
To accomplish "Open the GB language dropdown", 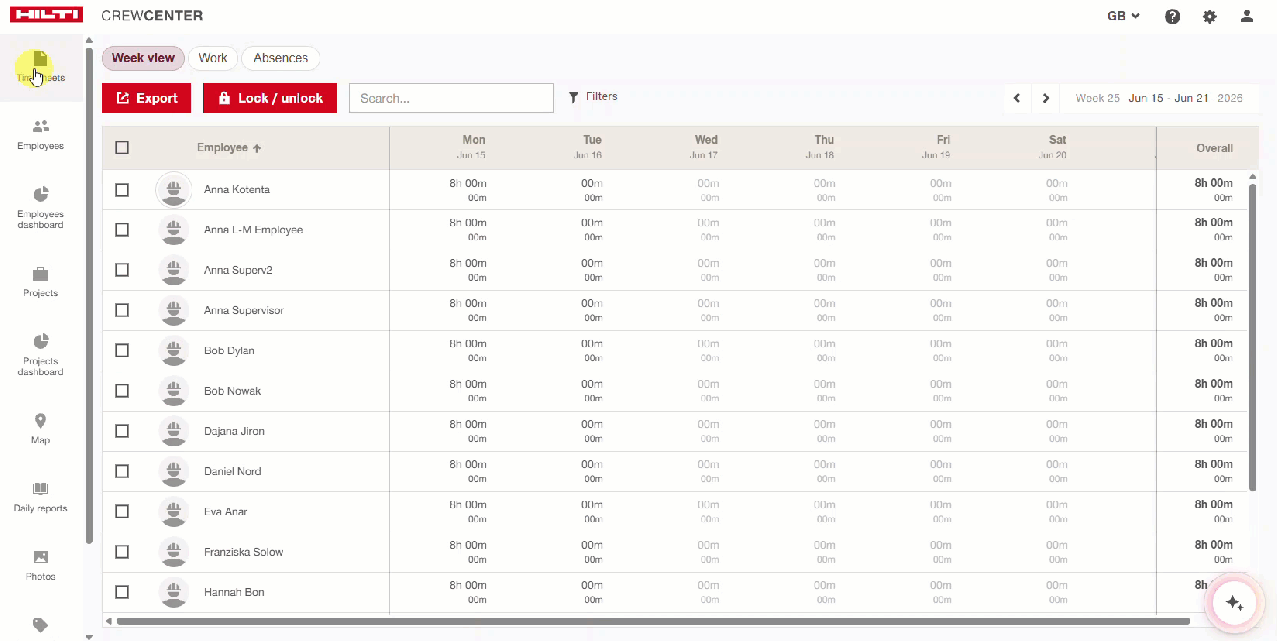I will 1124,16.
